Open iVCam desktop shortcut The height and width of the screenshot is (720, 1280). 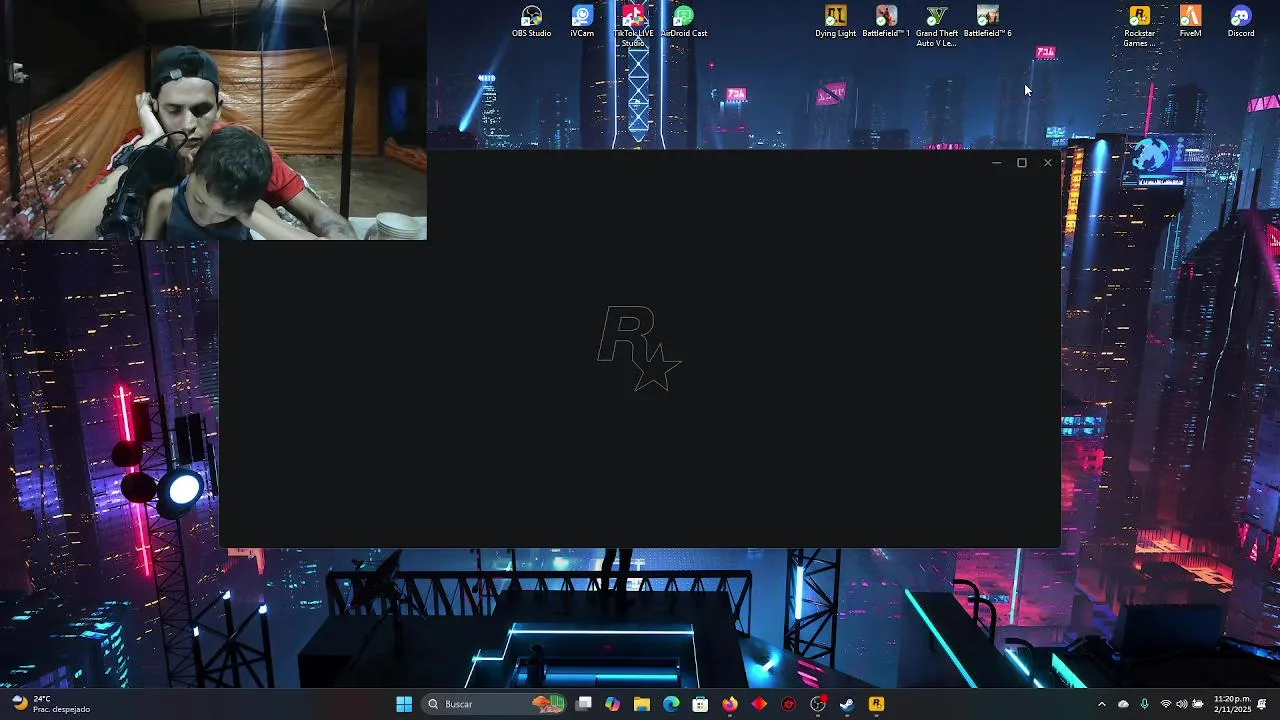point(582,21)
